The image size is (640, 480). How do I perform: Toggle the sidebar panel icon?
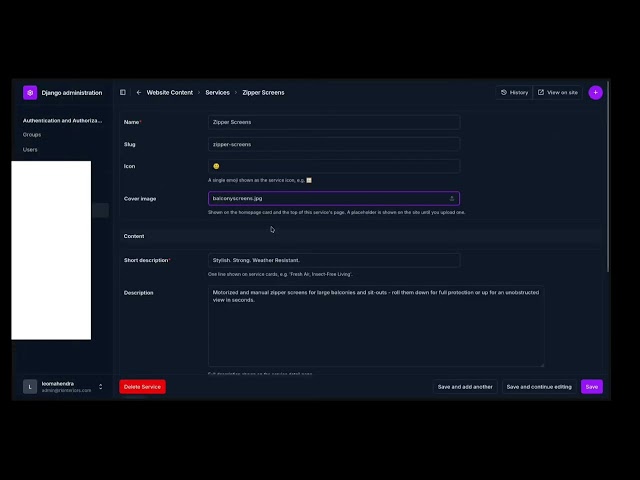click(123, 93)
